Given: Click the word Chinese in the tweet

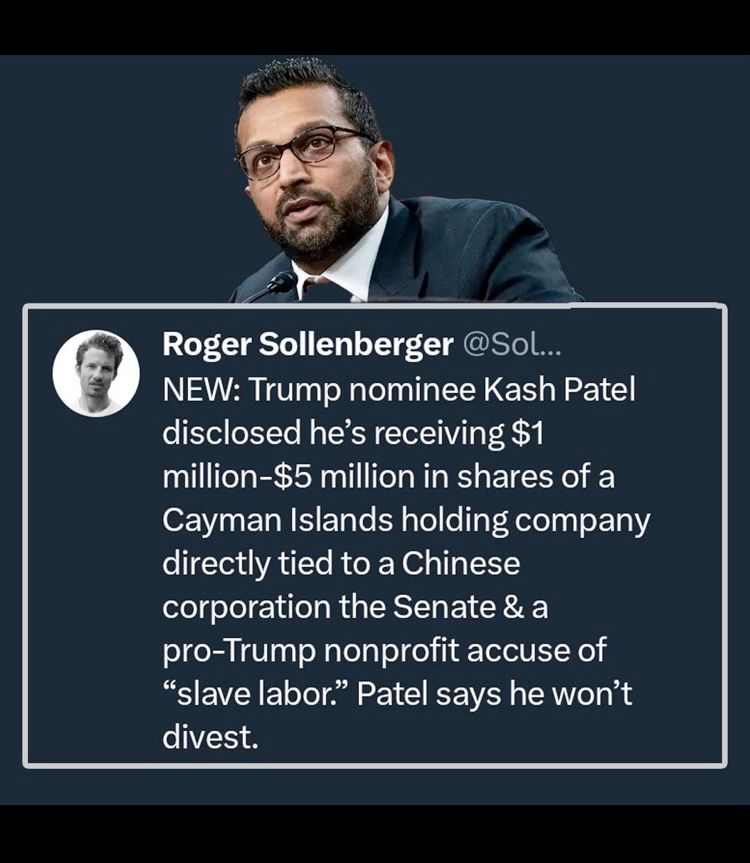Looking at the screenshot, I should tap(461, 564).
